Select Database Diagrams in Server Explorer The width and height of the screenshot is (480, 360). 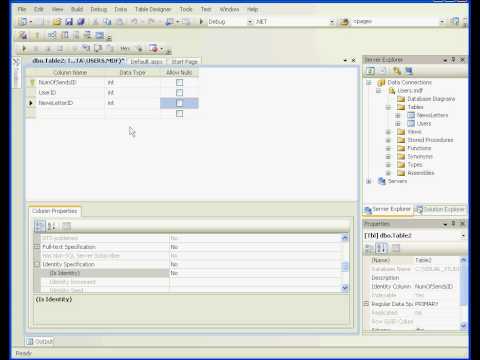[431, 99]
